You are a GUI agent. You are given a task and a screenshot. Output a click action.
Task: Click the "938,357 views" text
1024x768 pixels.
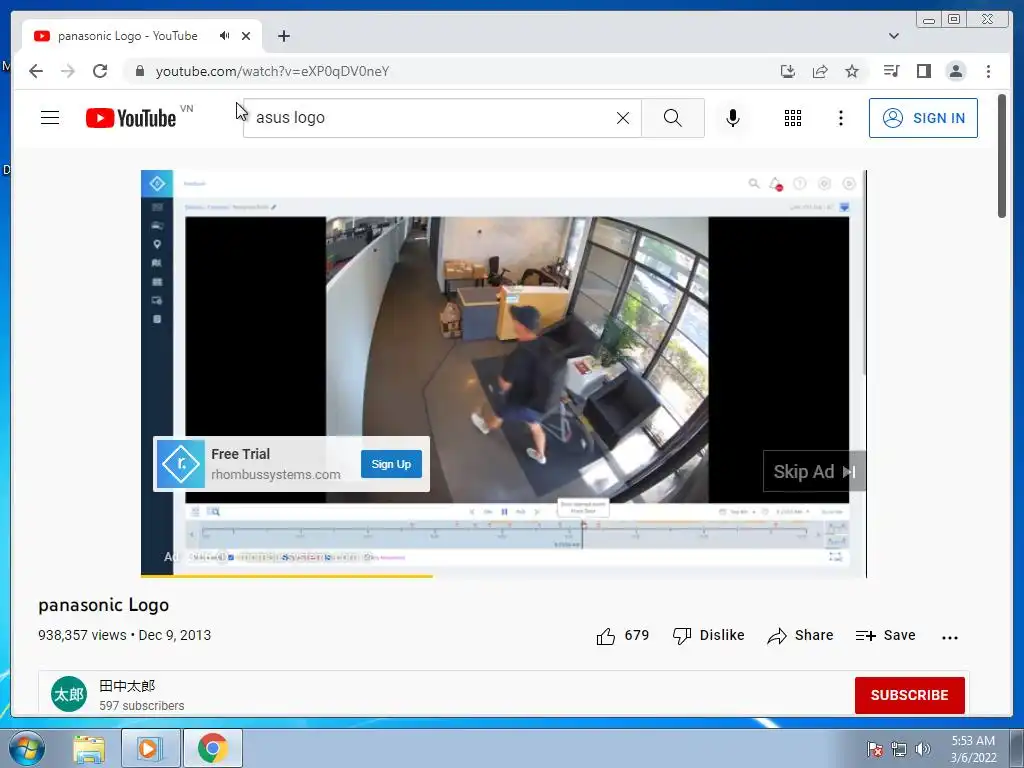click(x=82, y=635)
